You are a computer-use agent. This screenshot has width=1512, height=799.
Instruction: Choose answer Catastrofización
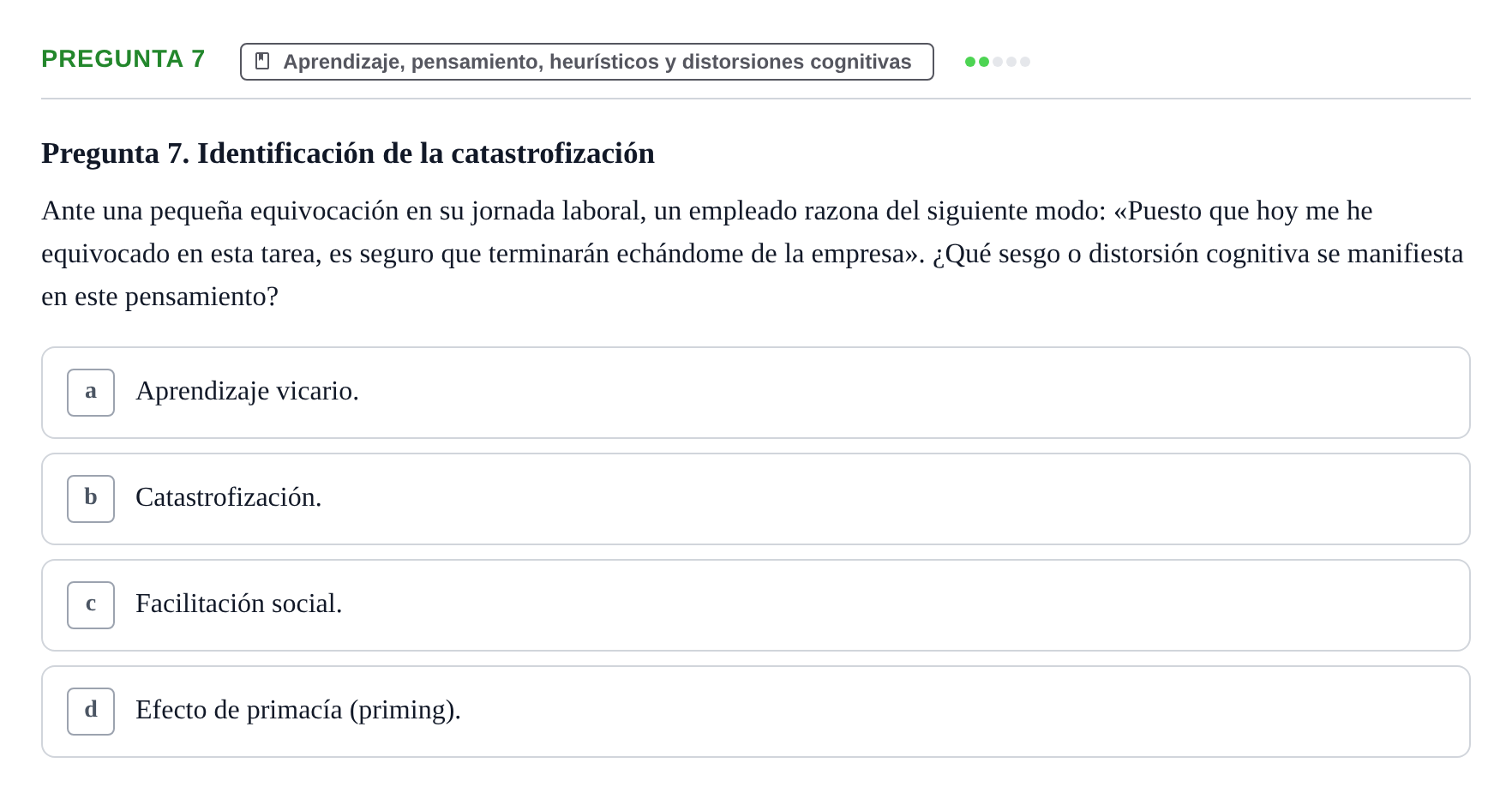[x=229, y=497]
